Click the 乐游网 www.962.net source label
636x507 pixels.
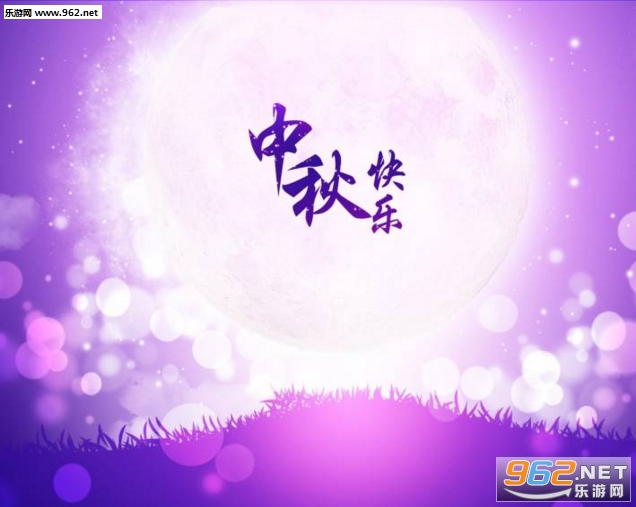pos(52,12)
